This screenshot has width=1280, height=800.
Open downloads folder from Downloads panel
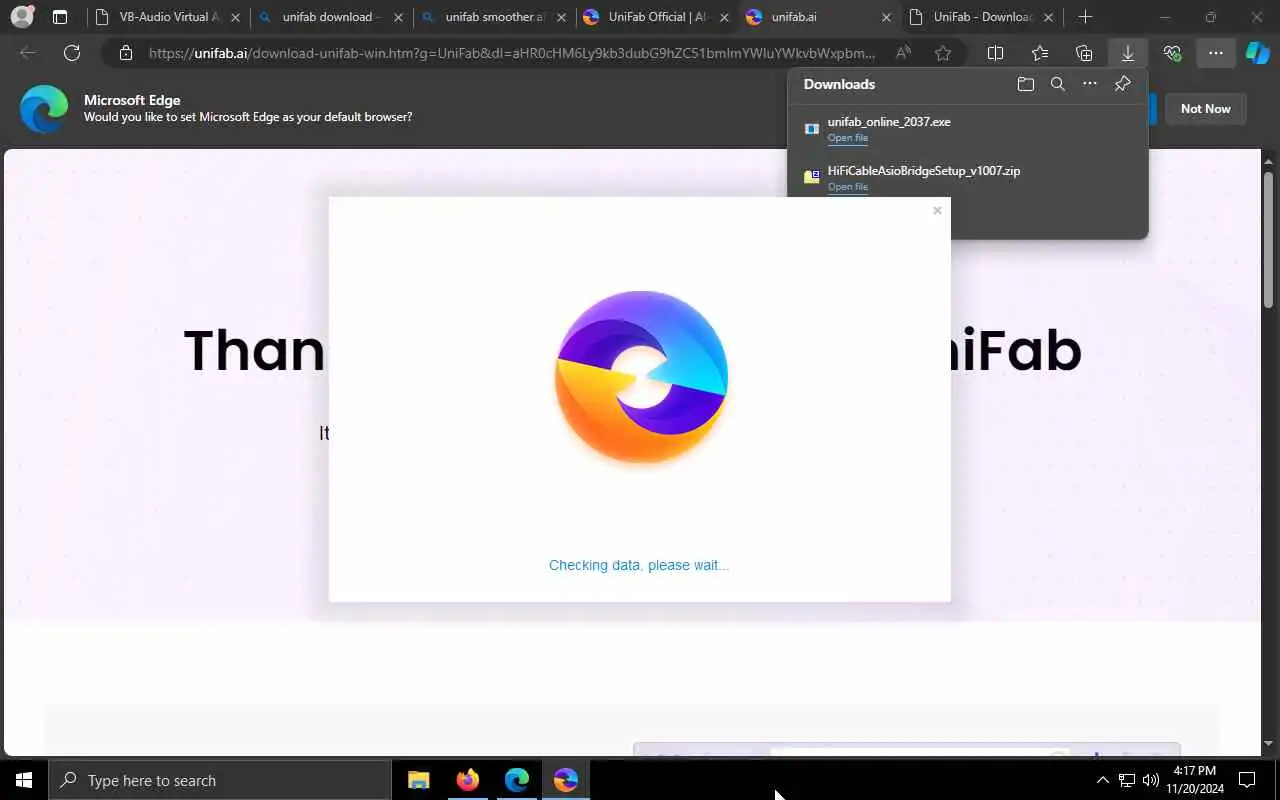[1025, 84]
